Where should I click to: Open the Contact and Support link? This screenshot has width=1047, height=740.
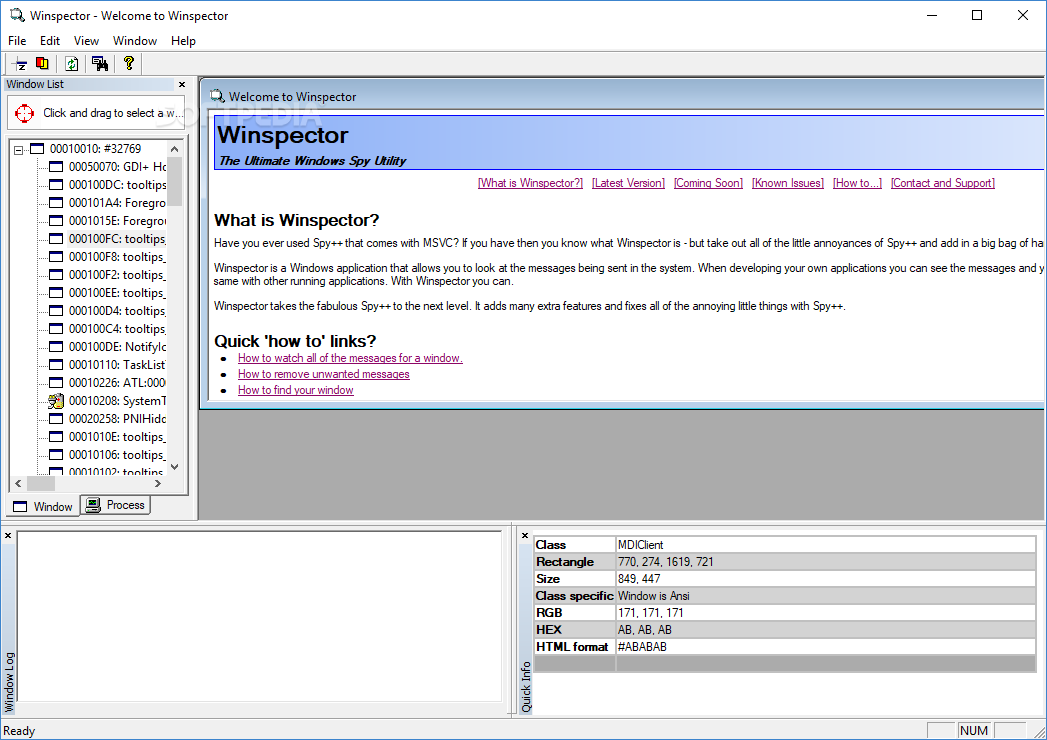tap(943, 183)
